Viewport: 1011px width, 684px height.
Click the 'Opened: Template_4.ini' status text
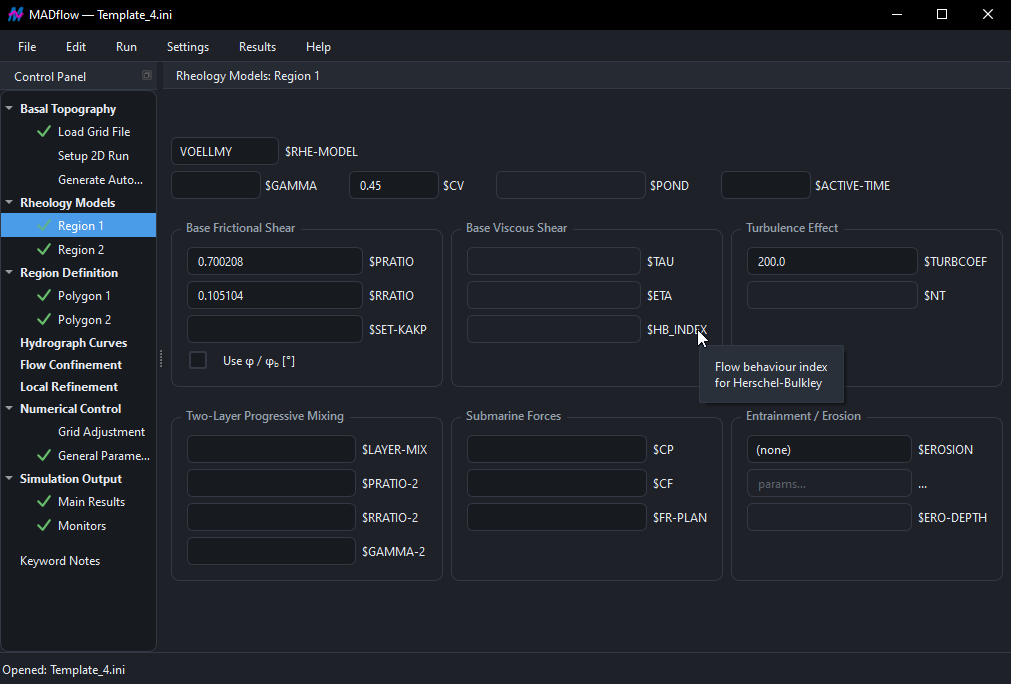pyautogui.click(x=64, y=670)
